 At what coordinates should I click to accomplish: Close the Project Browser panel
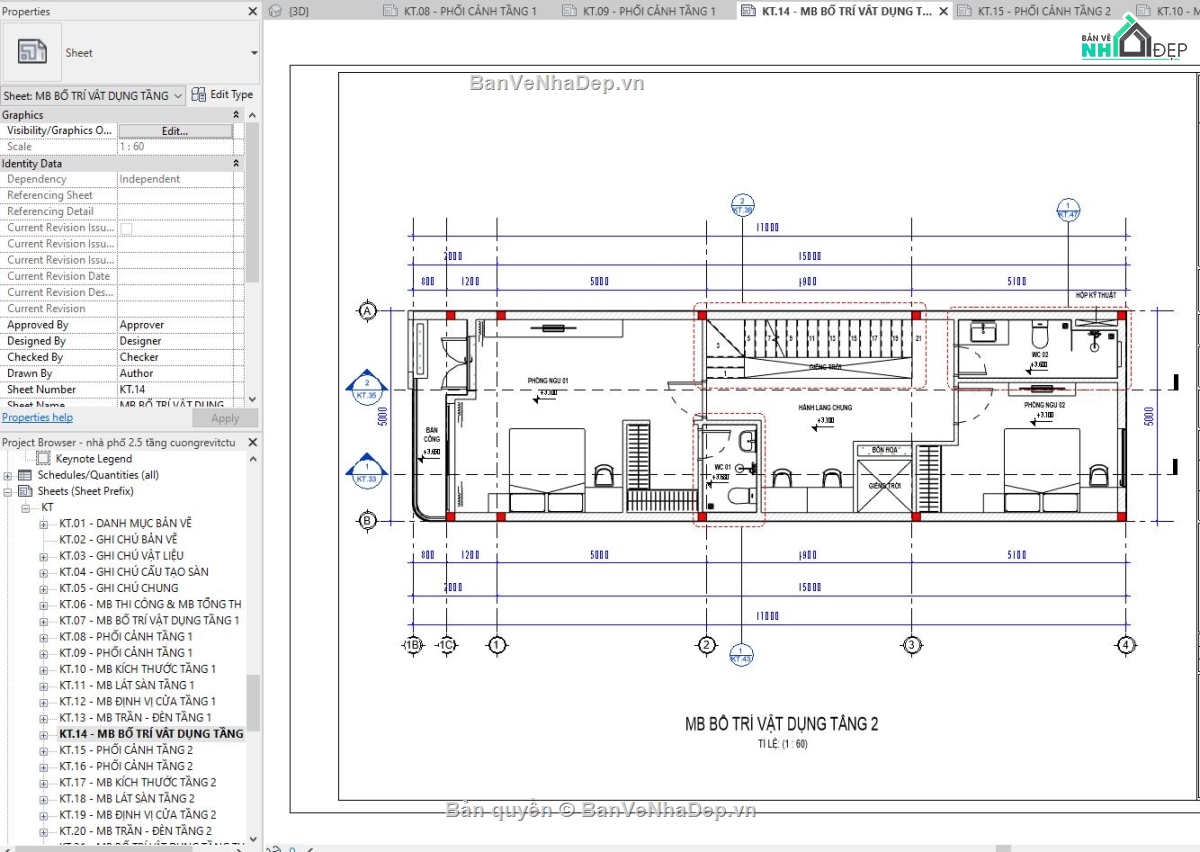pos(251,442)
